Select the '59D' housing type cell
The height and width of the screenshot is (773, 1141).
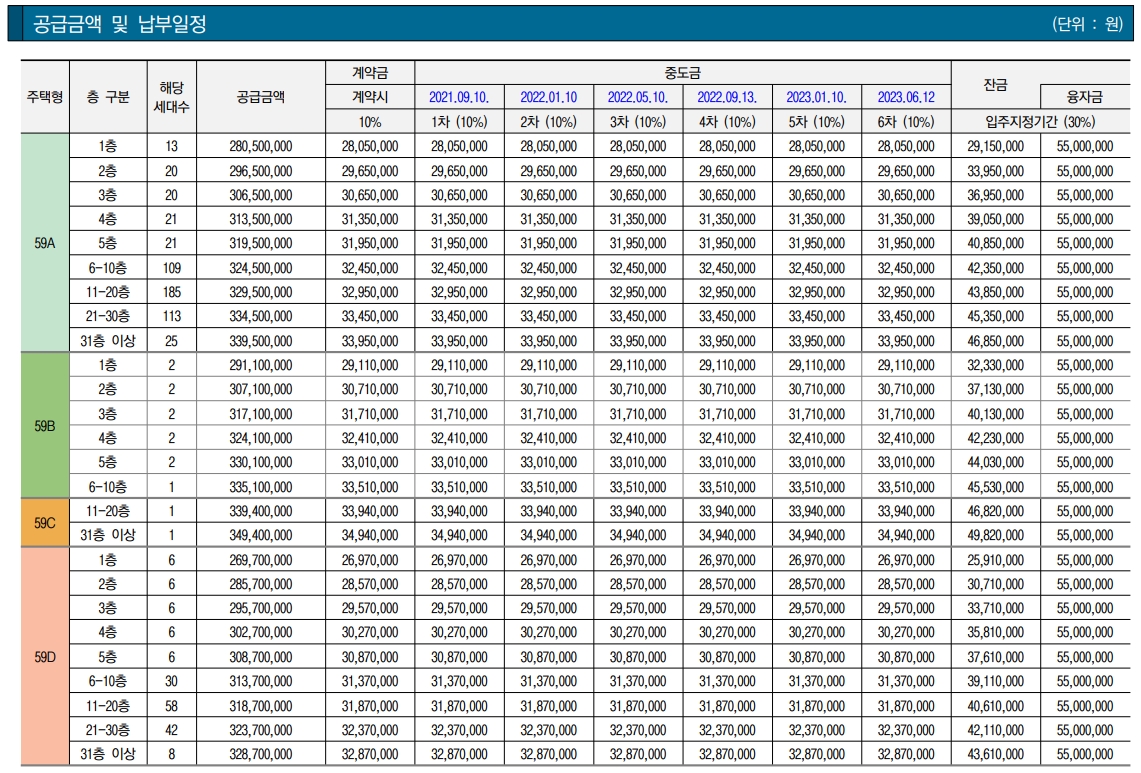point(45,657)
